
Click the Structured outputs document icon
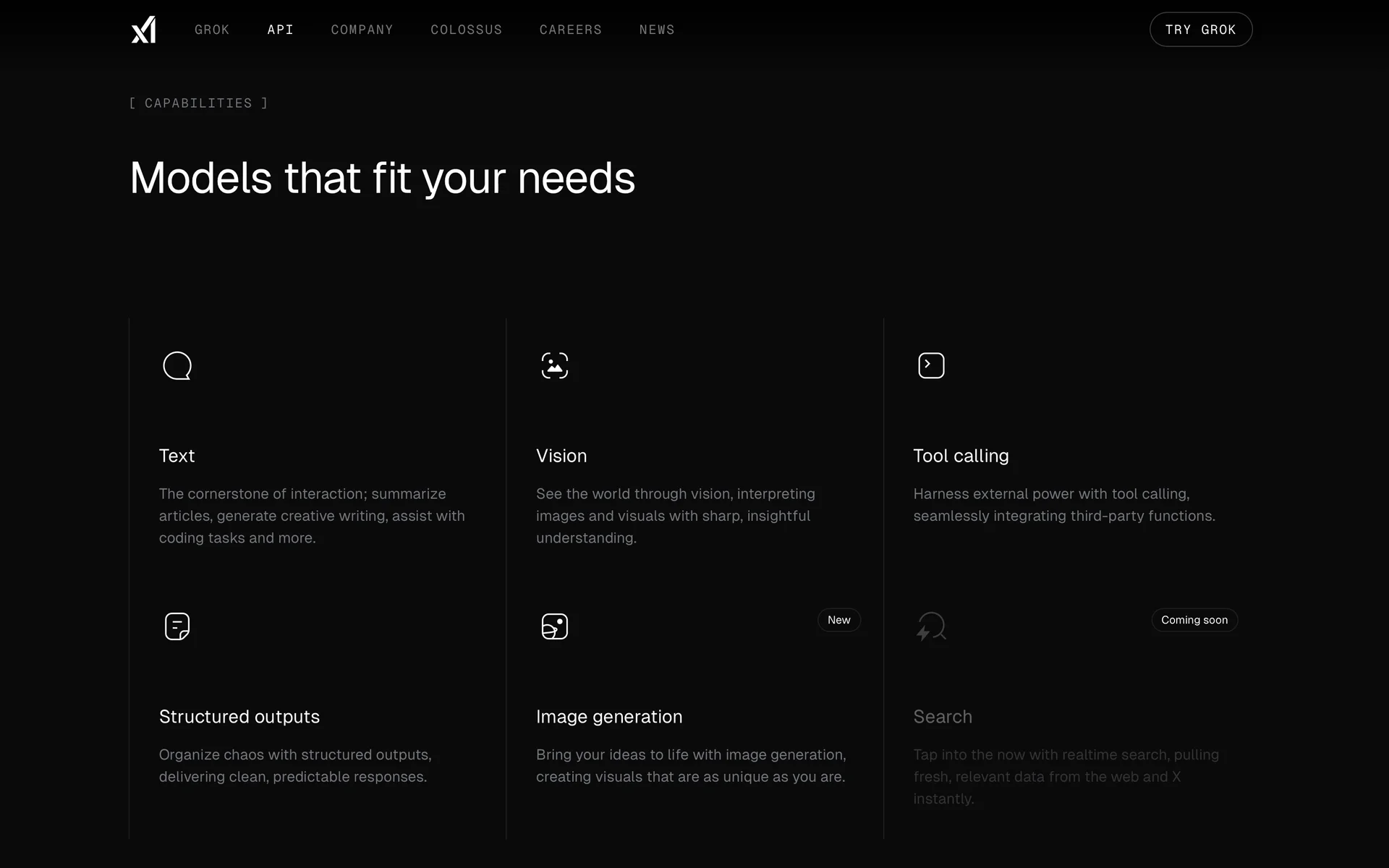(x=177, y=626)
